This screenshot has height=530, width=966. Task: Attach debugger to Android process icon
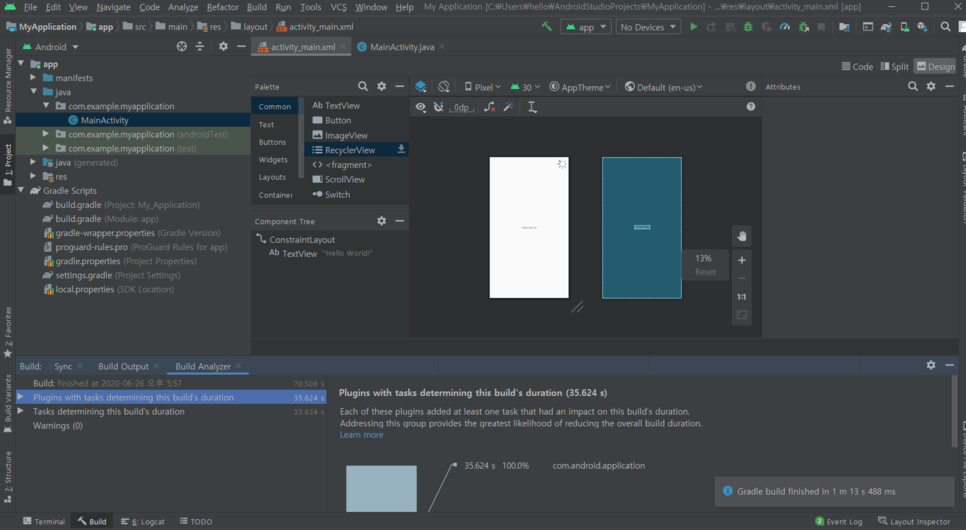point(803,27)
